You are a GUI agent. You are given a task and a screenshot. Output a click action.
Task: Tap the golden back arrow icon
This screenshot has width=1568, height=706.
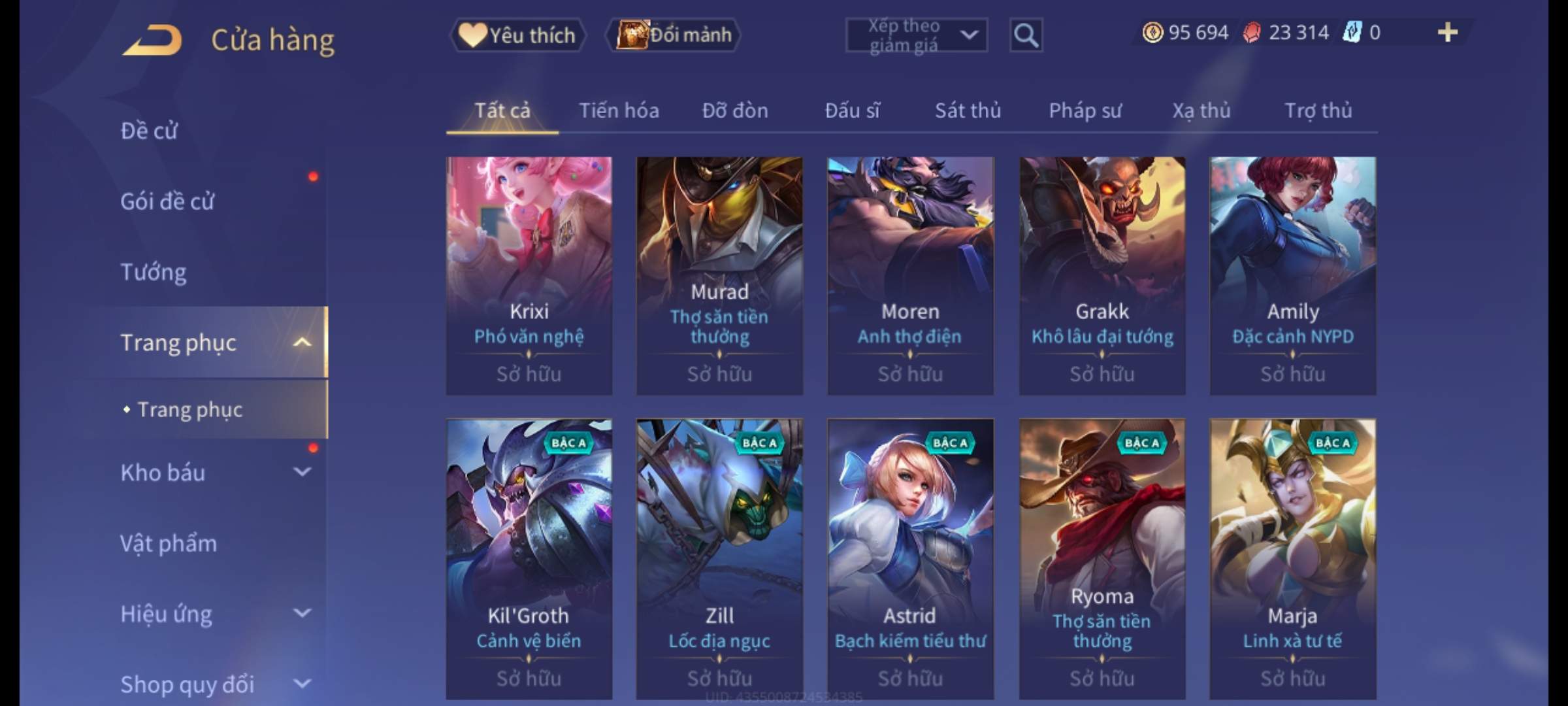pos(152,40)
